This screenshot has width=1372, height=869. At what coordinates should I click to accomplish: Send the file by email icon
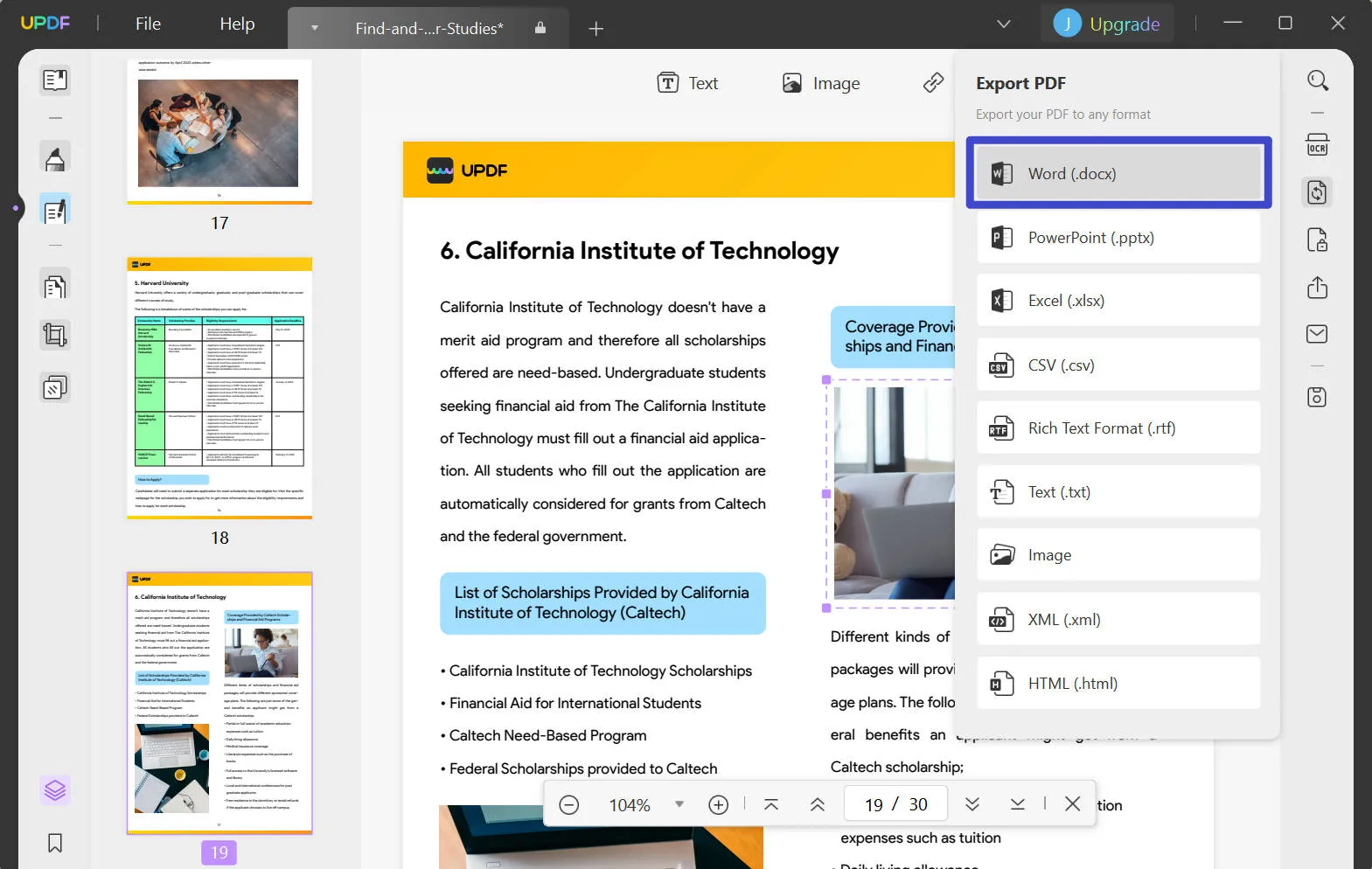click(x=1317, y=334)
